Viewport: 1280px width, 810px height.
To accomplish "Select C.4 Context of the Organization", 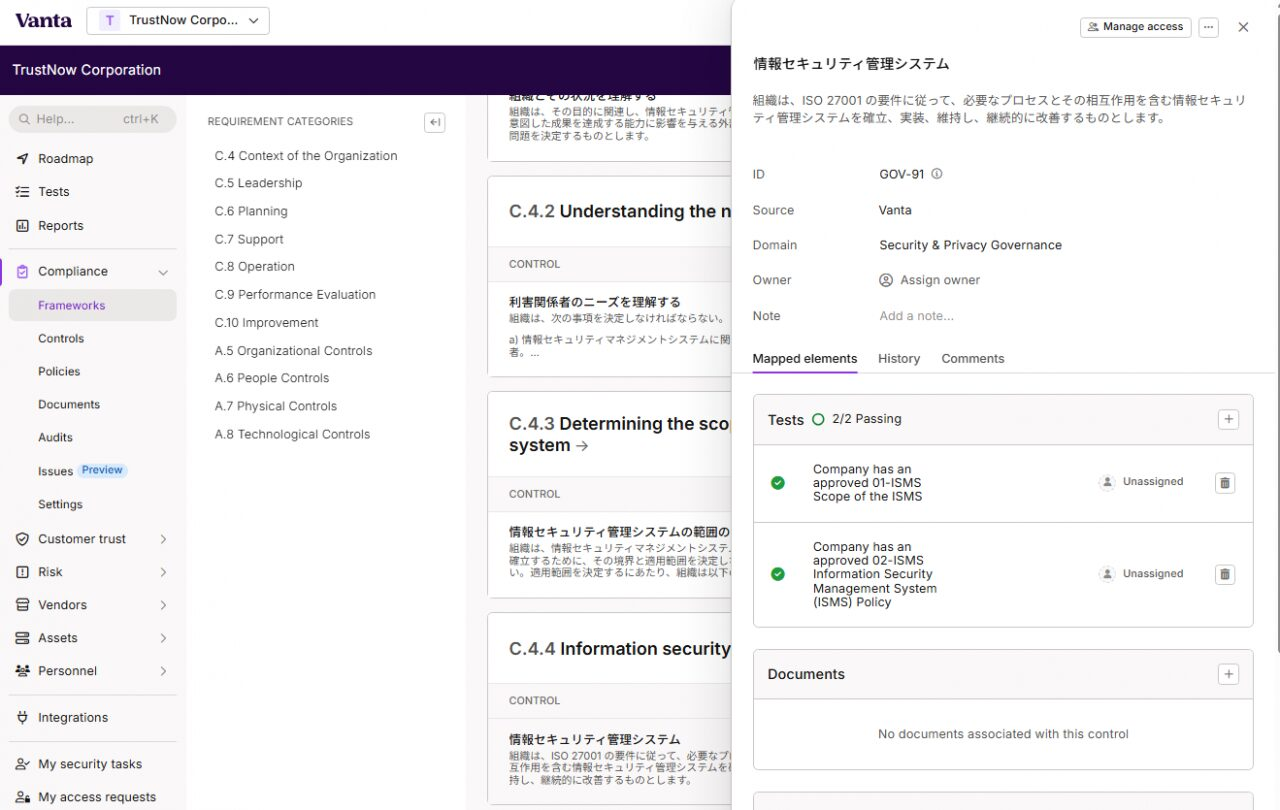I will point(306,156).
